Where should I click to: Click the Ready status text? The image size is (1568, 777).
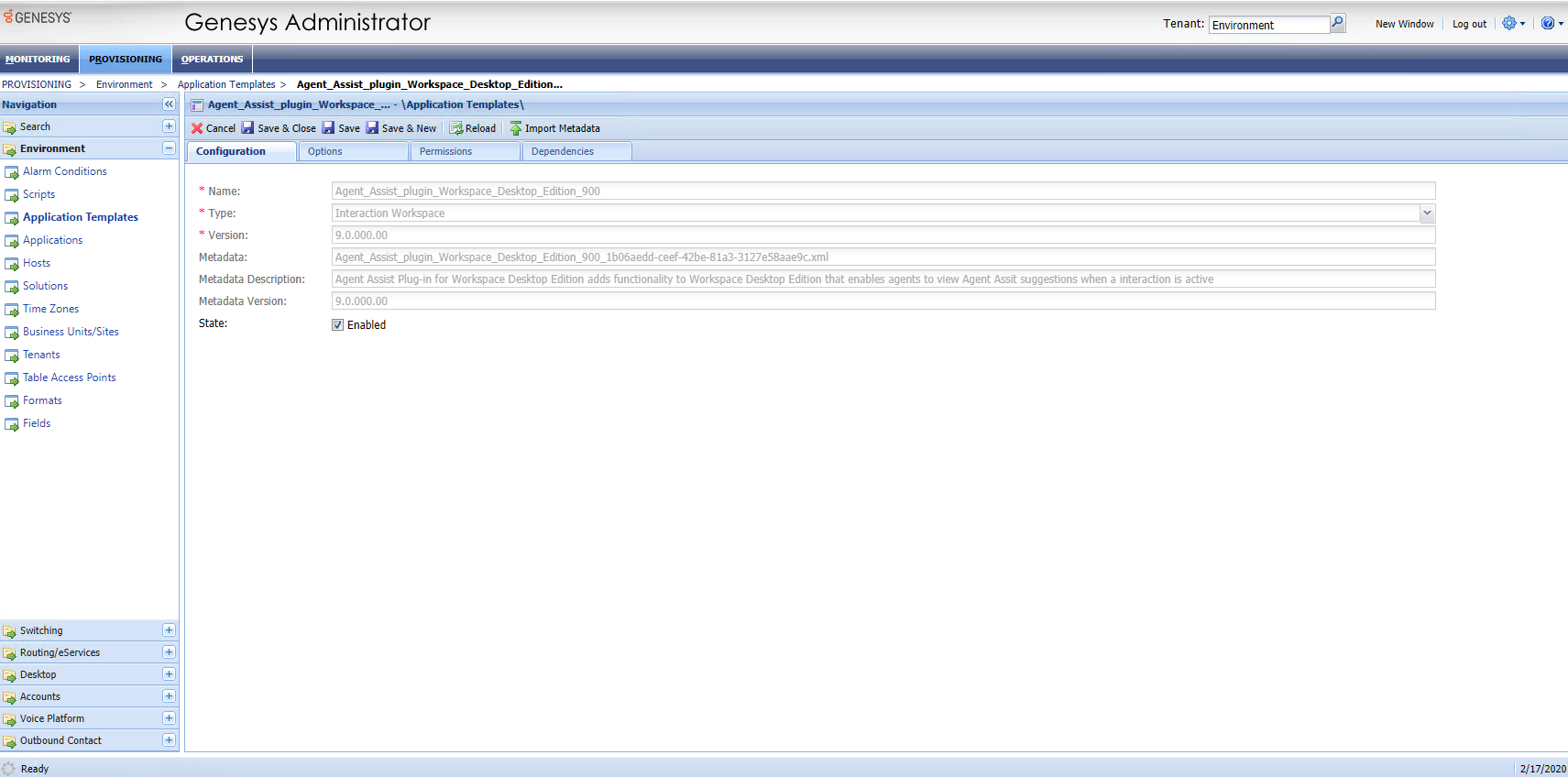(35, 769)
